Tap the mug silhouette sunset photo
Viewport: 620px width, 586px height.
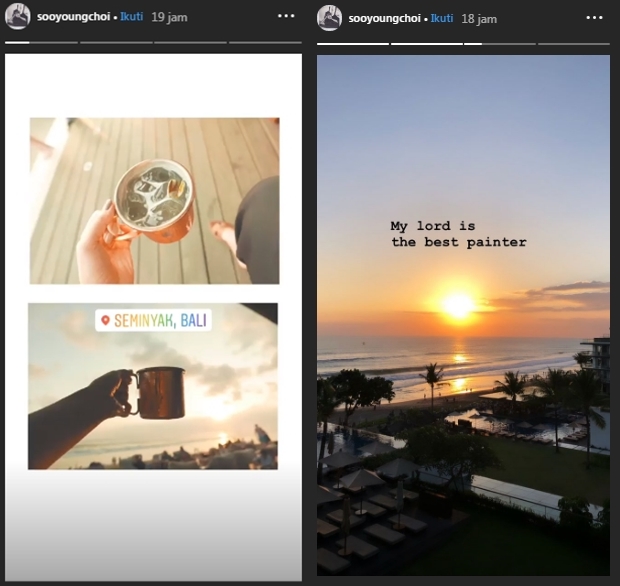[x=153, y=386]
